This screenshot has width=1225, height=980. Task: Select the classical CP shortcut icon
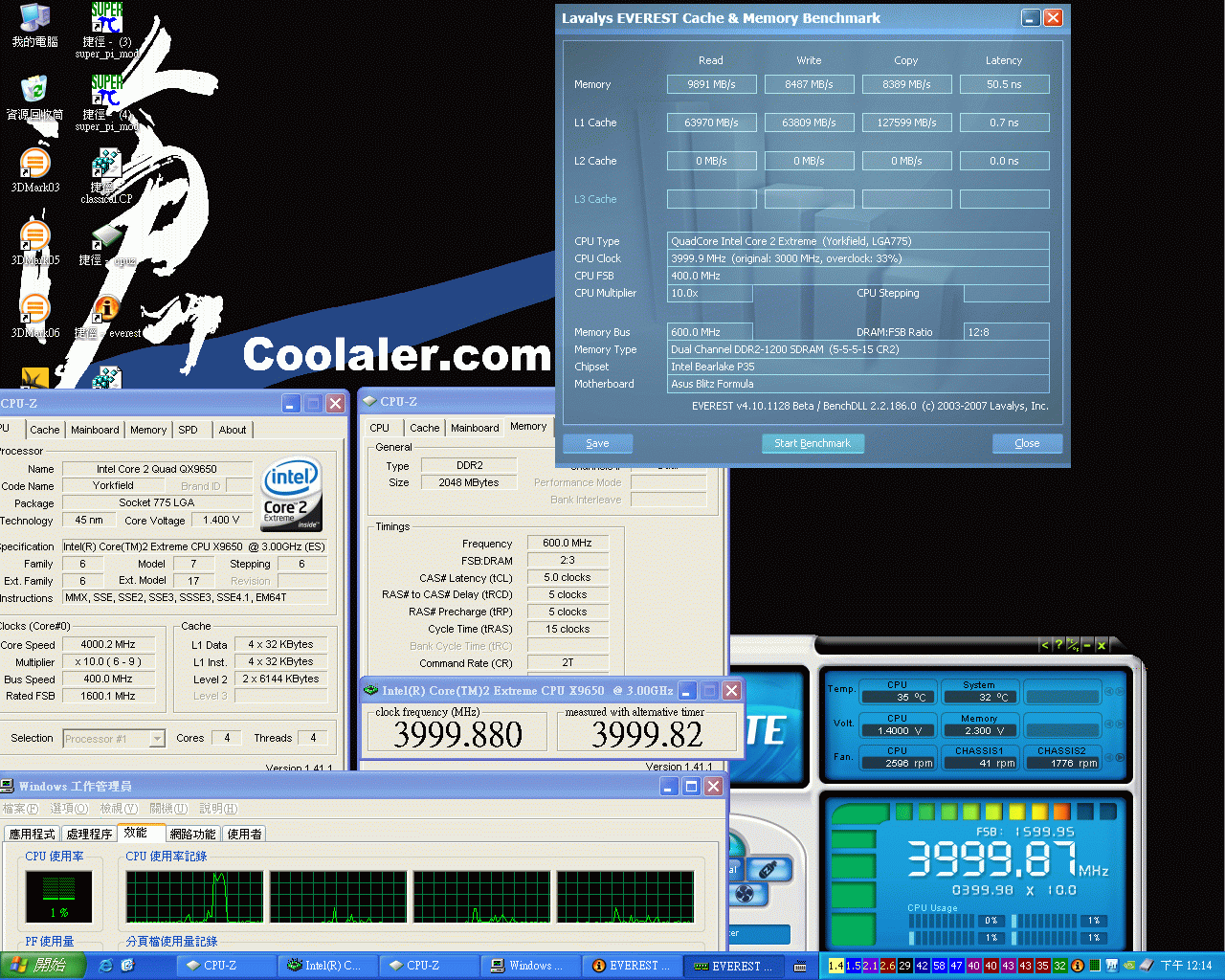click(x=106, y=175)
